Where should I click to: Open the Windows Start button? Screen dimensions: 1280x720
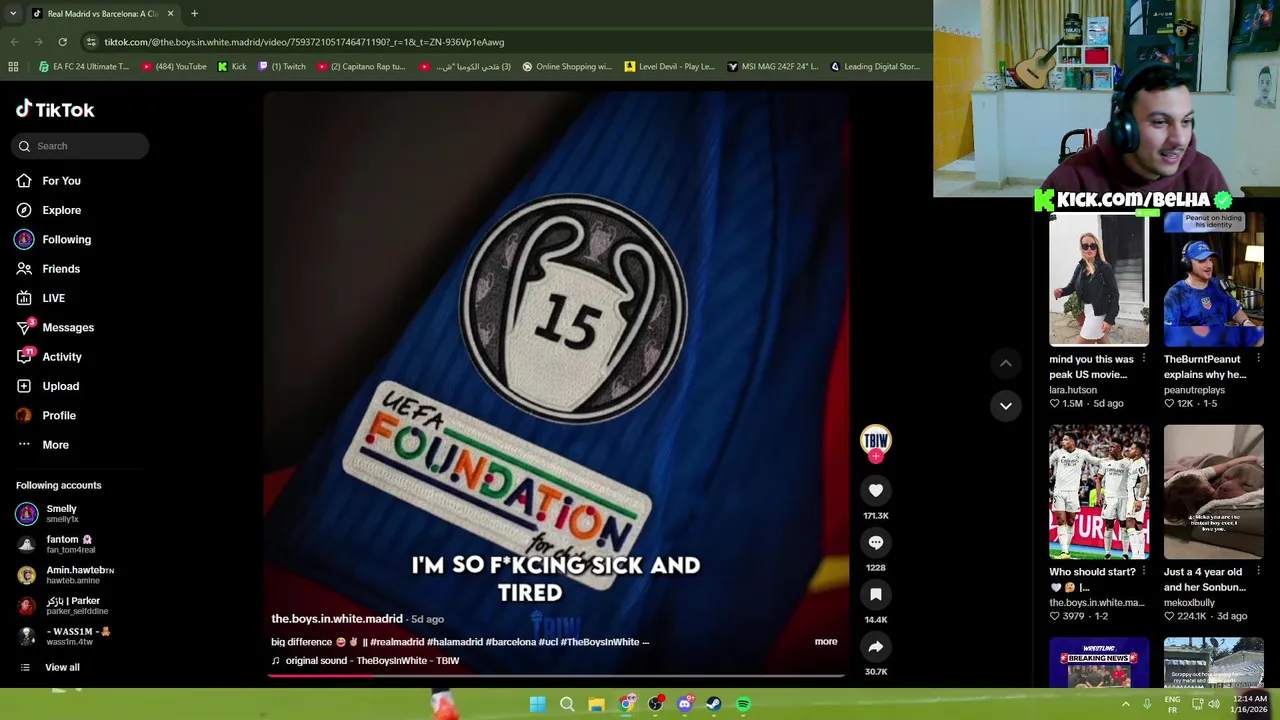pyautogui.click(x=537, y=704)
